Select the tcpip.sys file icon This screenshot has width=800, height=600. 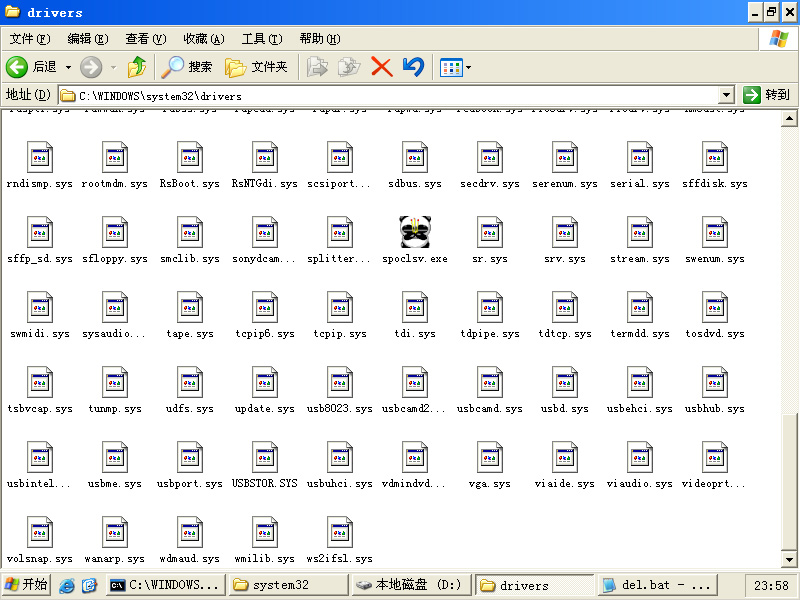coord(340,307)
